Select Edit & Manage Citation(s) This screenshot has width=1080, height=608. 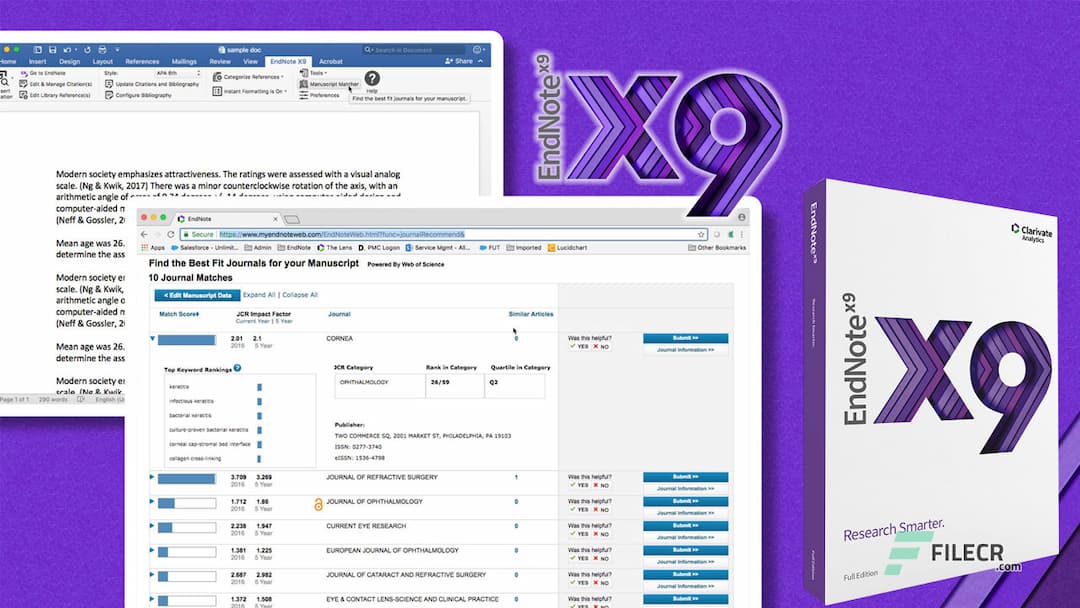click(55, 83)
